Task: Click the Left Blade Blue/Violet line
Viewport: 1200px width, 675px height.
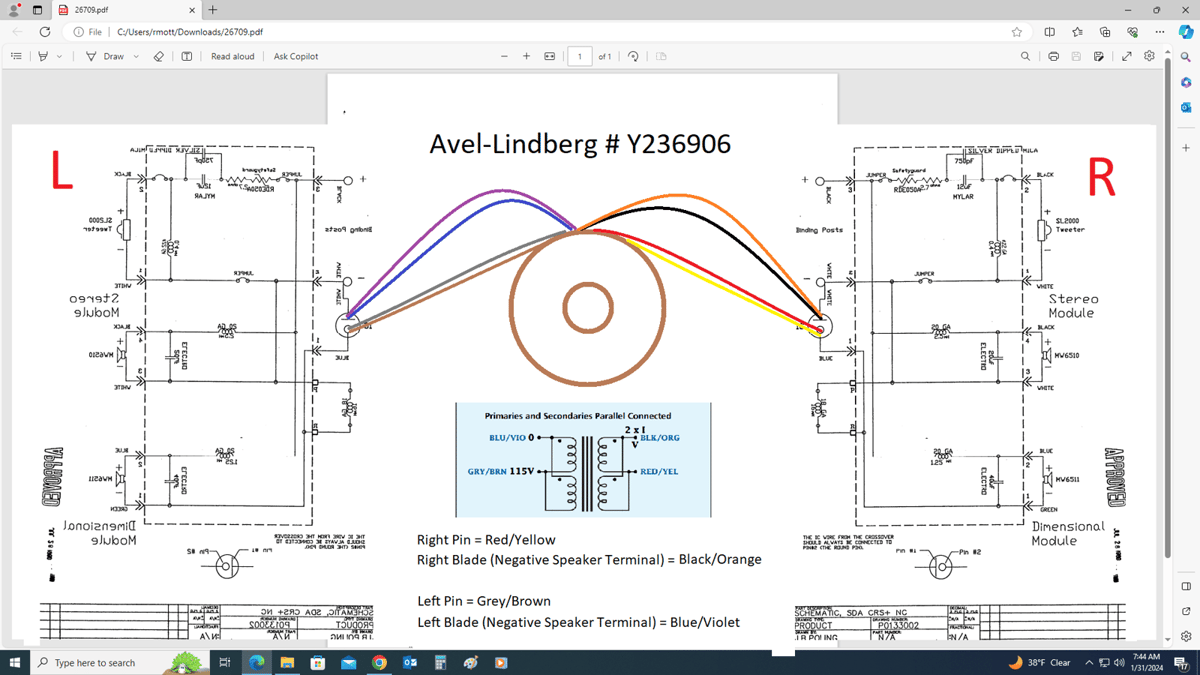Action: tap(579, 622)
